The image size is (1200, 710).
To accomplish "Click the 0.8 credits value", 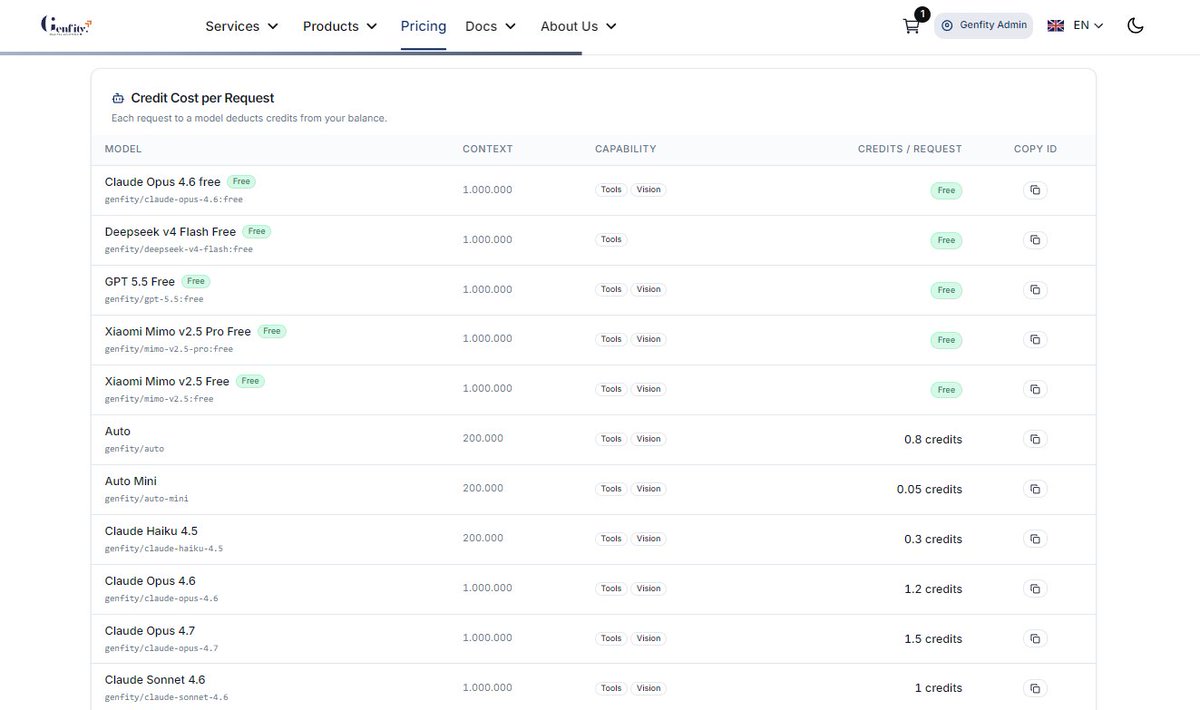I will (x=933, y=439).
